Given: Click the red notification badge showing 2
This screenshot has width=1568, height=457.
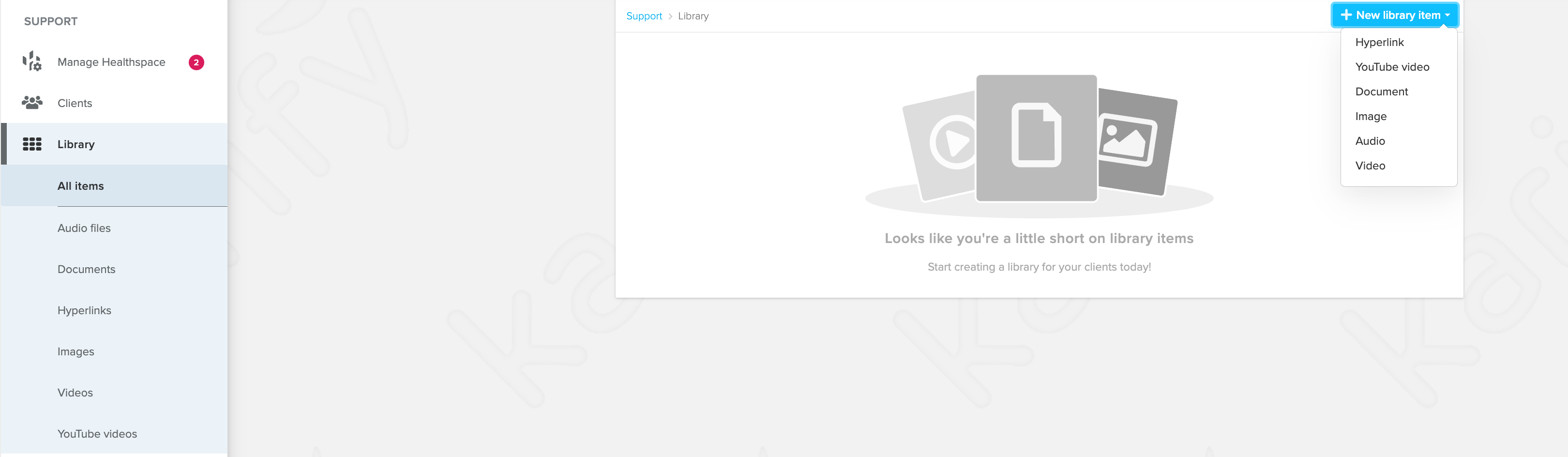Looking at the screenshot, I should click(x=196, y=62).
